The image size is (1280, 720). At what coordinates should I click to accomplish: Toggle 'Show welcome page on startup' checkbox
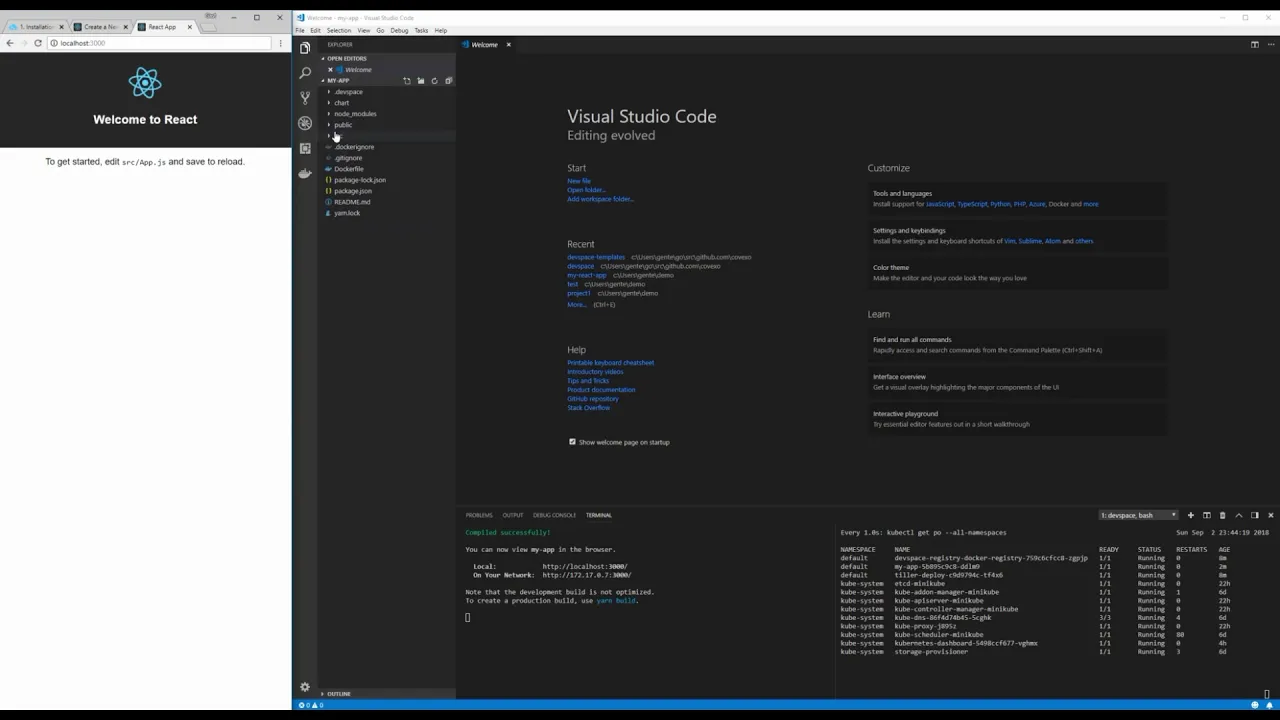pyautogui.click(x=572, y=442)
